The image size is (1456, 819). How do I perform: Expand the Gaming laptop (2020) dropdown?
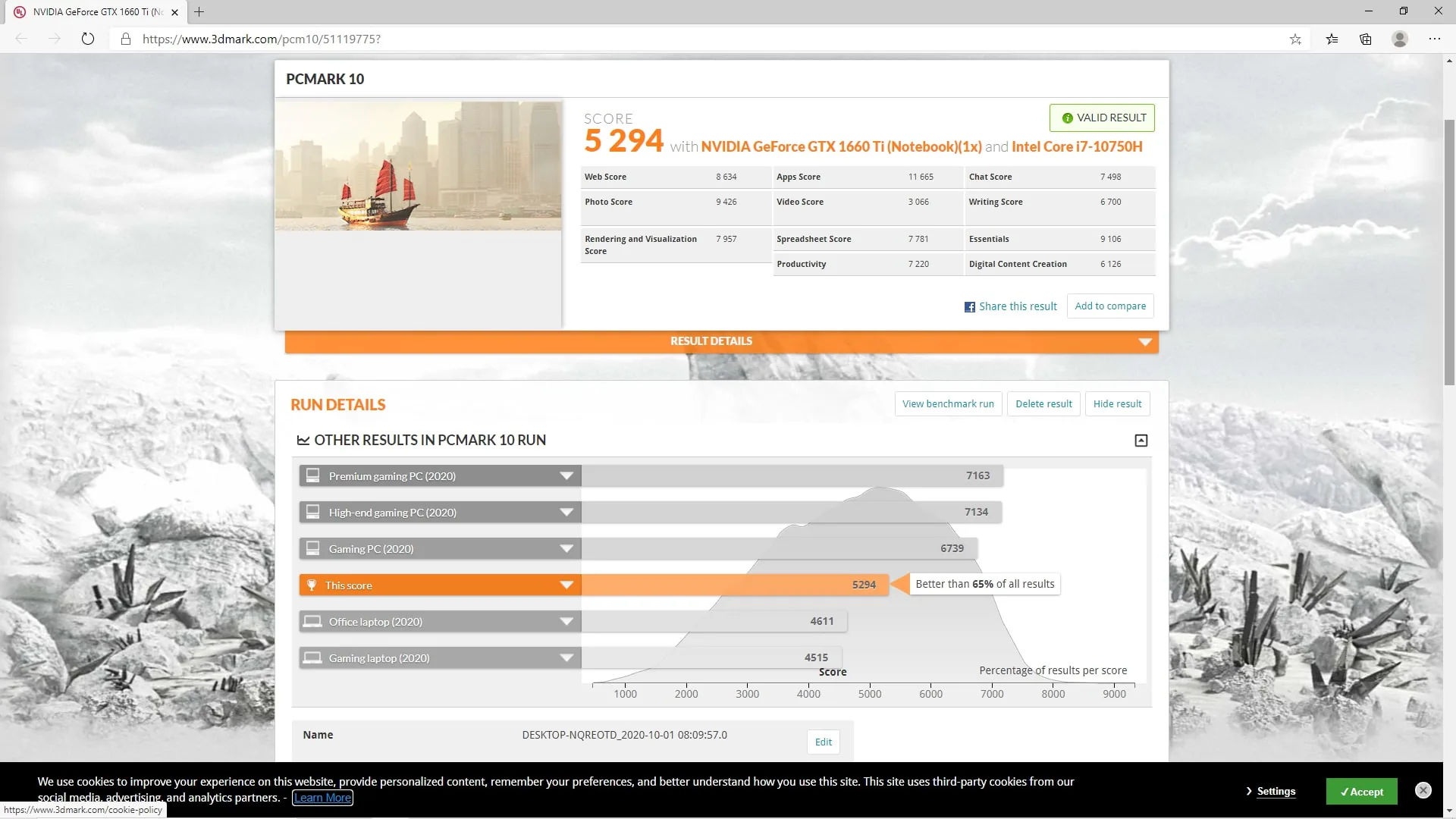tap(566, 658)
